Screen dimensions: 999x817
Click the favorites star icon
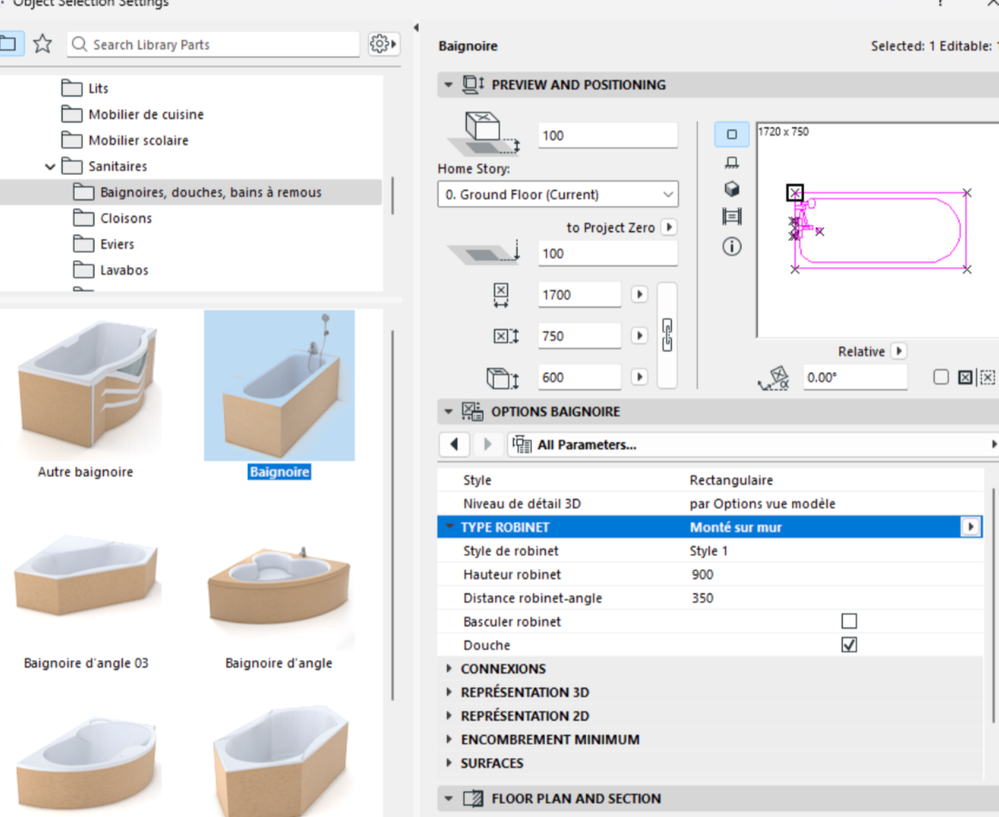click(42, 44)
